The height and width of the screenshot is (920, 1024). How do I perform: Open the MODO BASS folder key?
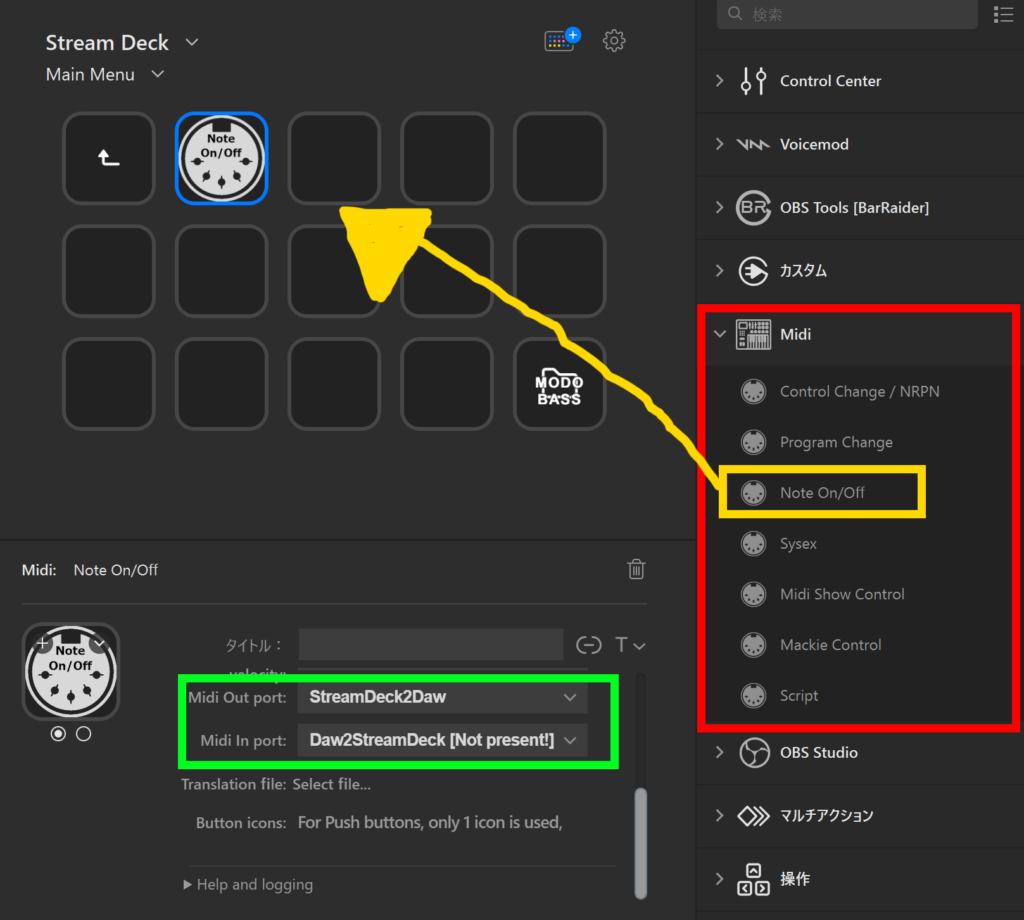(x=559, y=385)
